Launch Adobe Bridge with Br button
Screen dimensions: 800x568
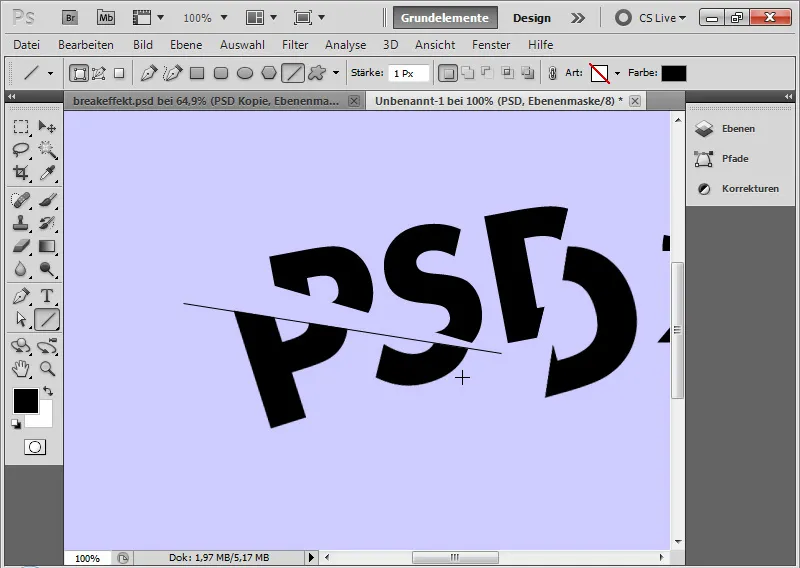tap(70, 18)
